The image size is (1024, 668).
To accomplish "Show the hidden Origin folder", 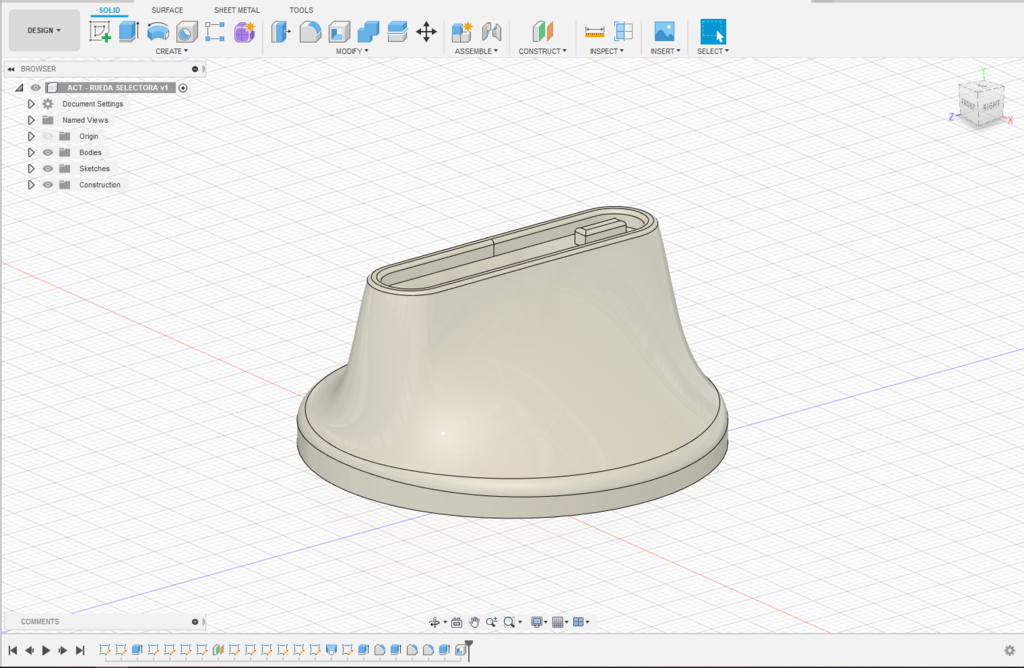I will pyautogui.click(x=47, y=136).
